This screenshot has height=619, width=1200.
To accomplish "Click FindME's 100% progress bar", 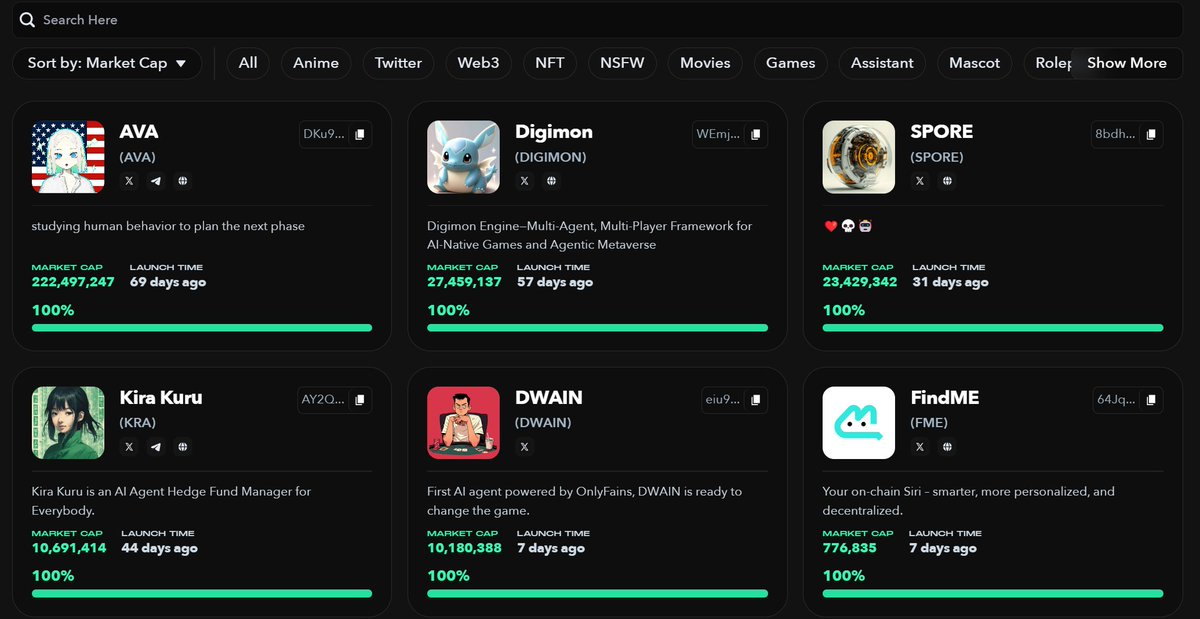I will [x=993, y=593].
